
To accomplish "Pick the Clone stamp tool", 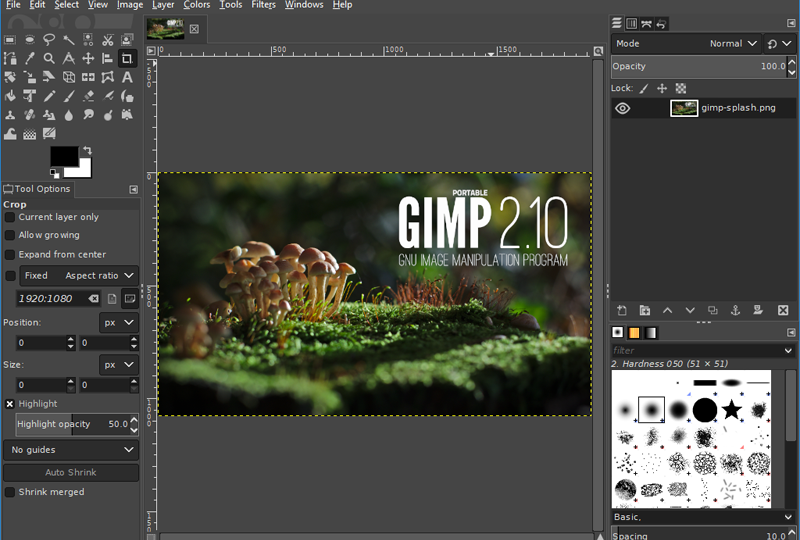I will pyautogui.click(x=10, y=115).
